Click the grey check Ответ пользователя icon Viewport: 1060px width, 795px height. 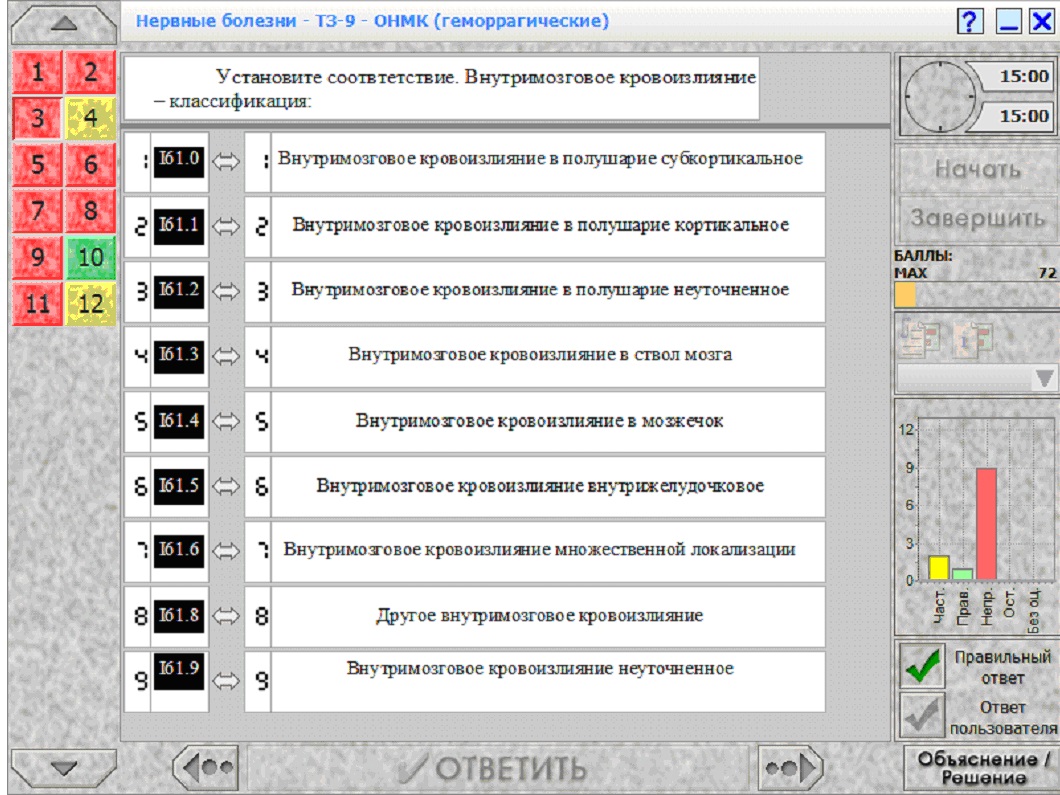coord(922,715)
